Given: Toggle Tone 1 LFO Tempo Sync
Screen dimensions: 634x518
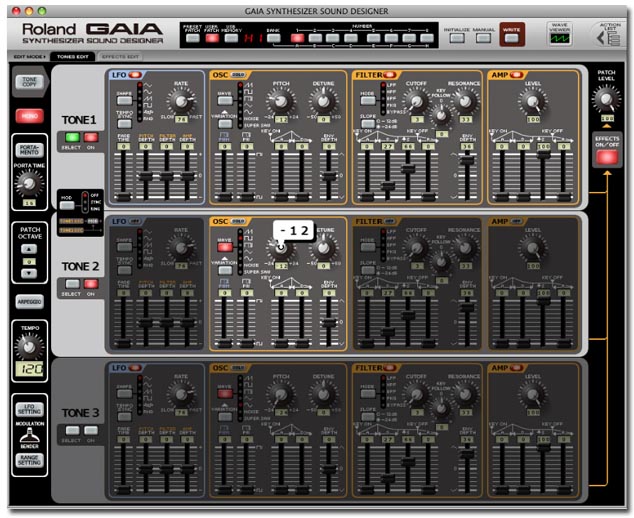Looking at the screenshot, I should 124,123.
